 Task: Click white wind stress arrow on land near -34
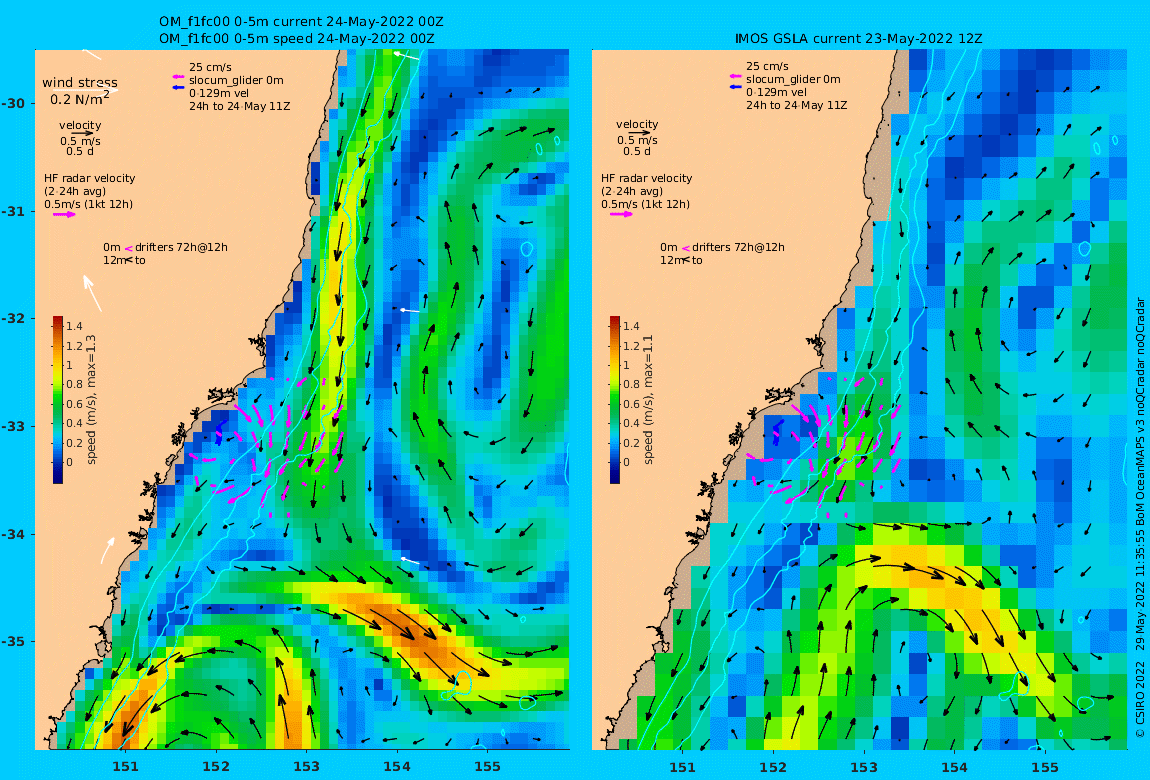click(108, 550)
